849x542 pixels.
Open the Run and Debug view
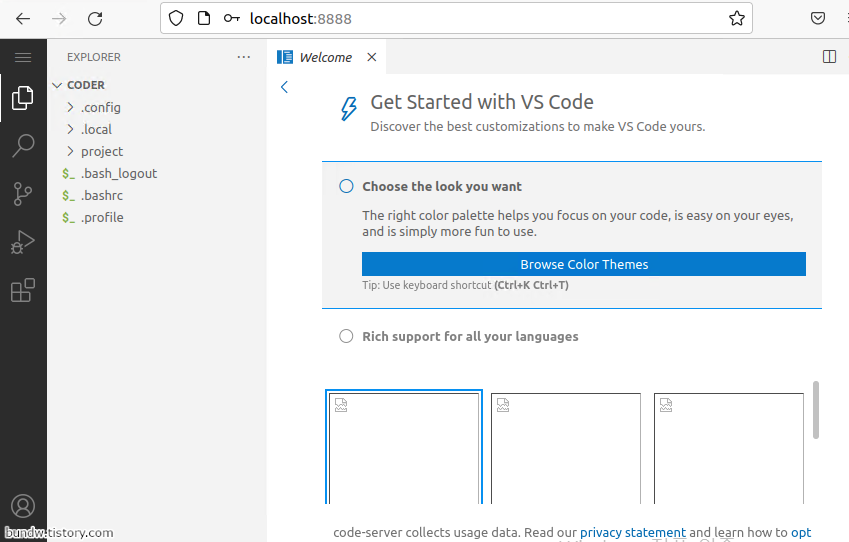tap(23, 242)
